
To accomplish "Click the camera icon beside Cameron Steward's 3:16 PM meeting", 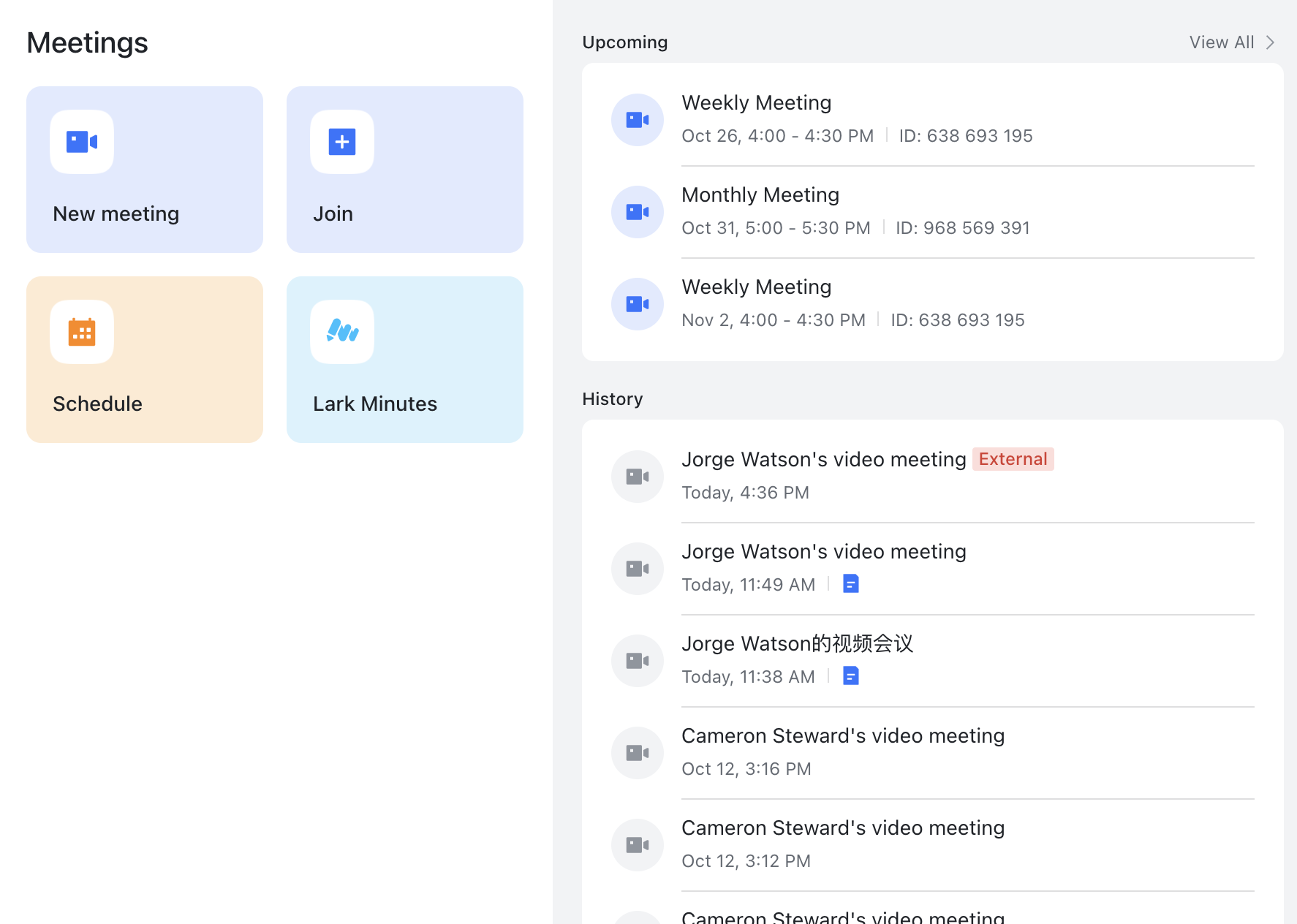I will pyautogui.click(x=637, y=752).
